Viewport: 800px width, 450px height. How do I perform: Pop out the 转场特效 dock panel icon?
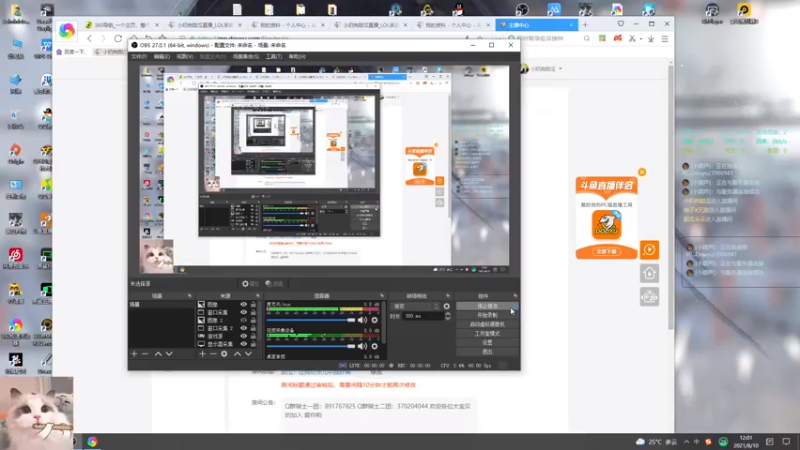(448, 296)
